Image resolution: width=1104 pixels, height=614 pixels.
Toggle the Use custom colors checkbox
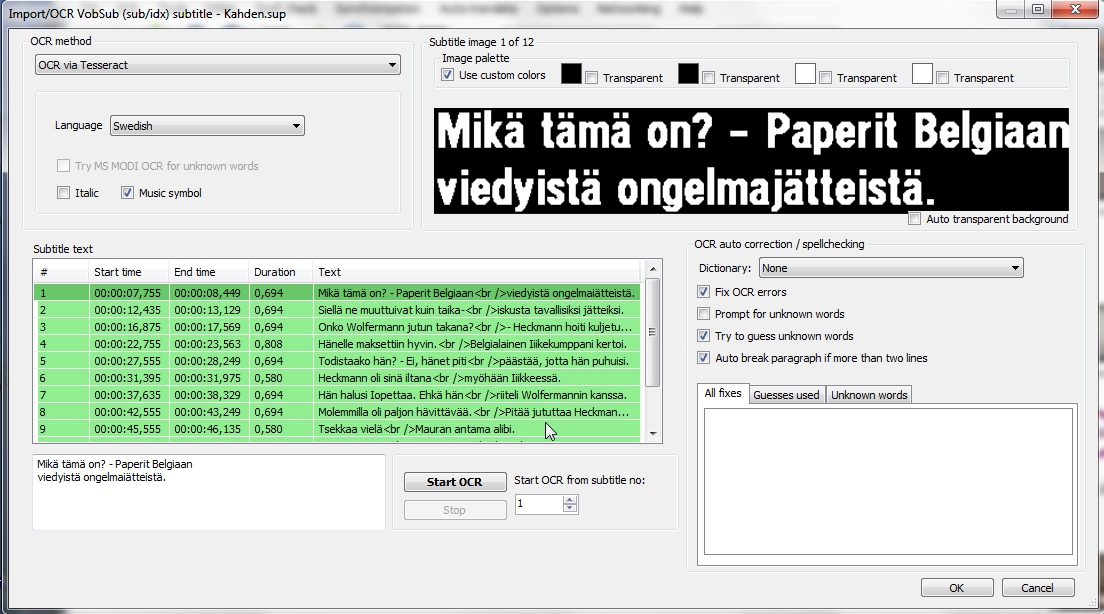447,75
